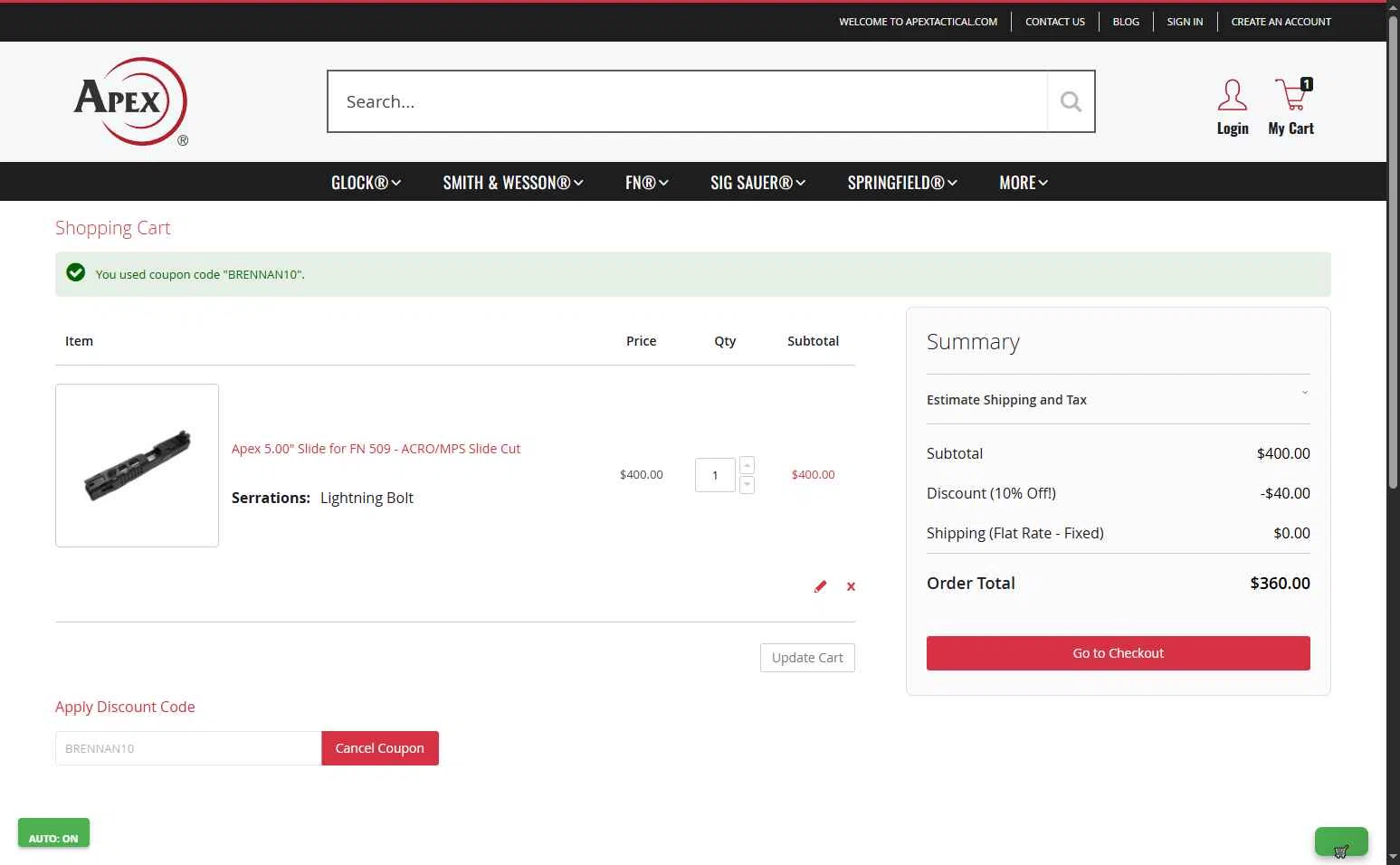
Task: Click the Subtotal column header
Action: click(x=813, y=341)
